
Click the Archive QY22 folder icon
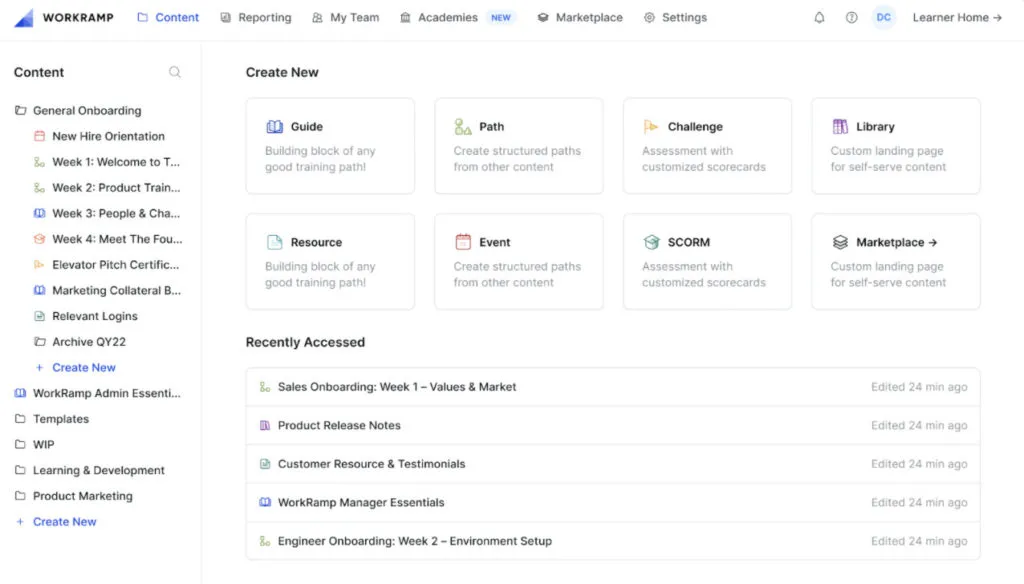click(x=39, y=342)
